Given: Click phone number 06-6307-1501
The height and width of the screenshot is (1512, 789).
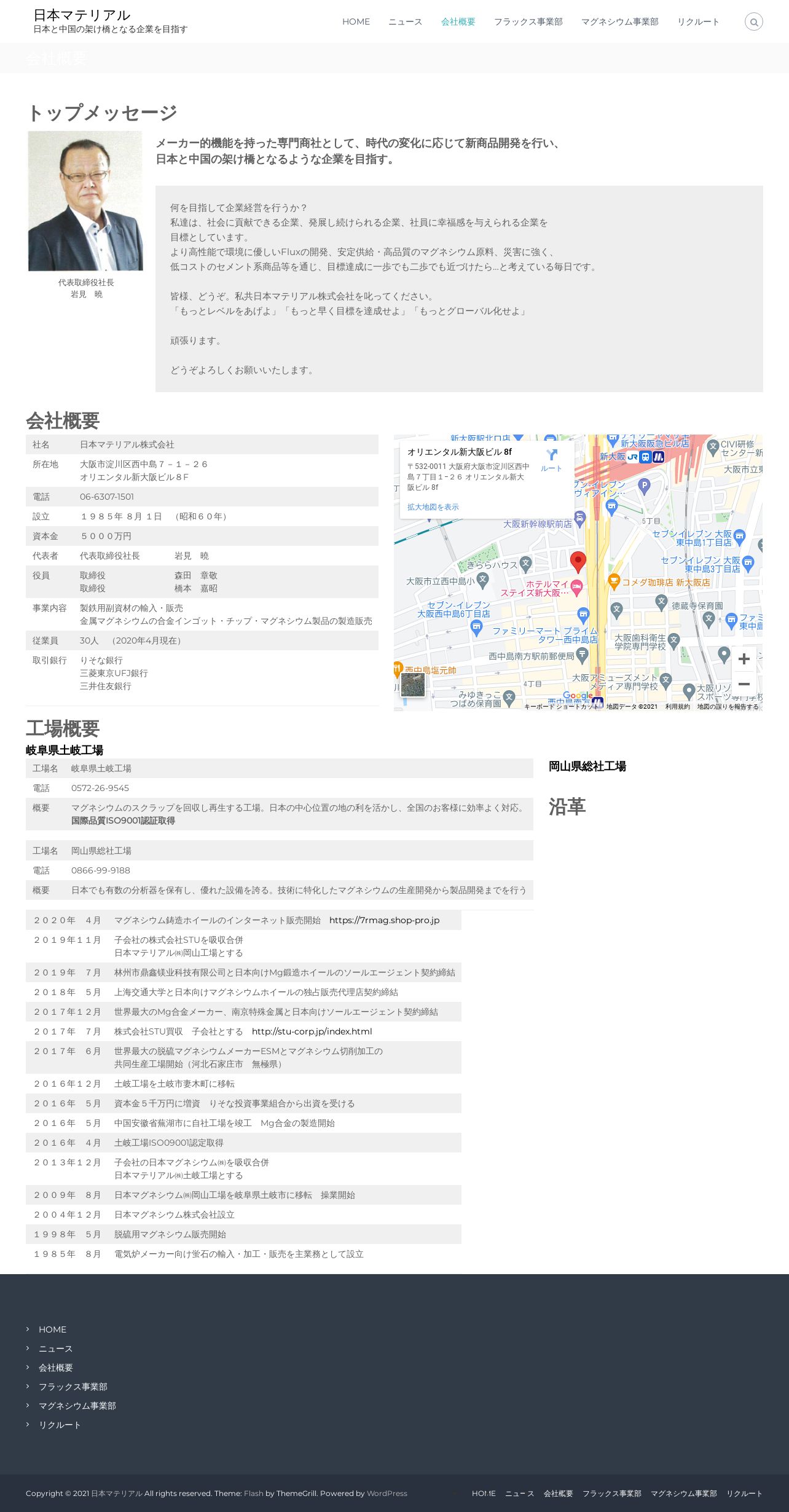Looking at the screenshot, I should coord(106,497).
